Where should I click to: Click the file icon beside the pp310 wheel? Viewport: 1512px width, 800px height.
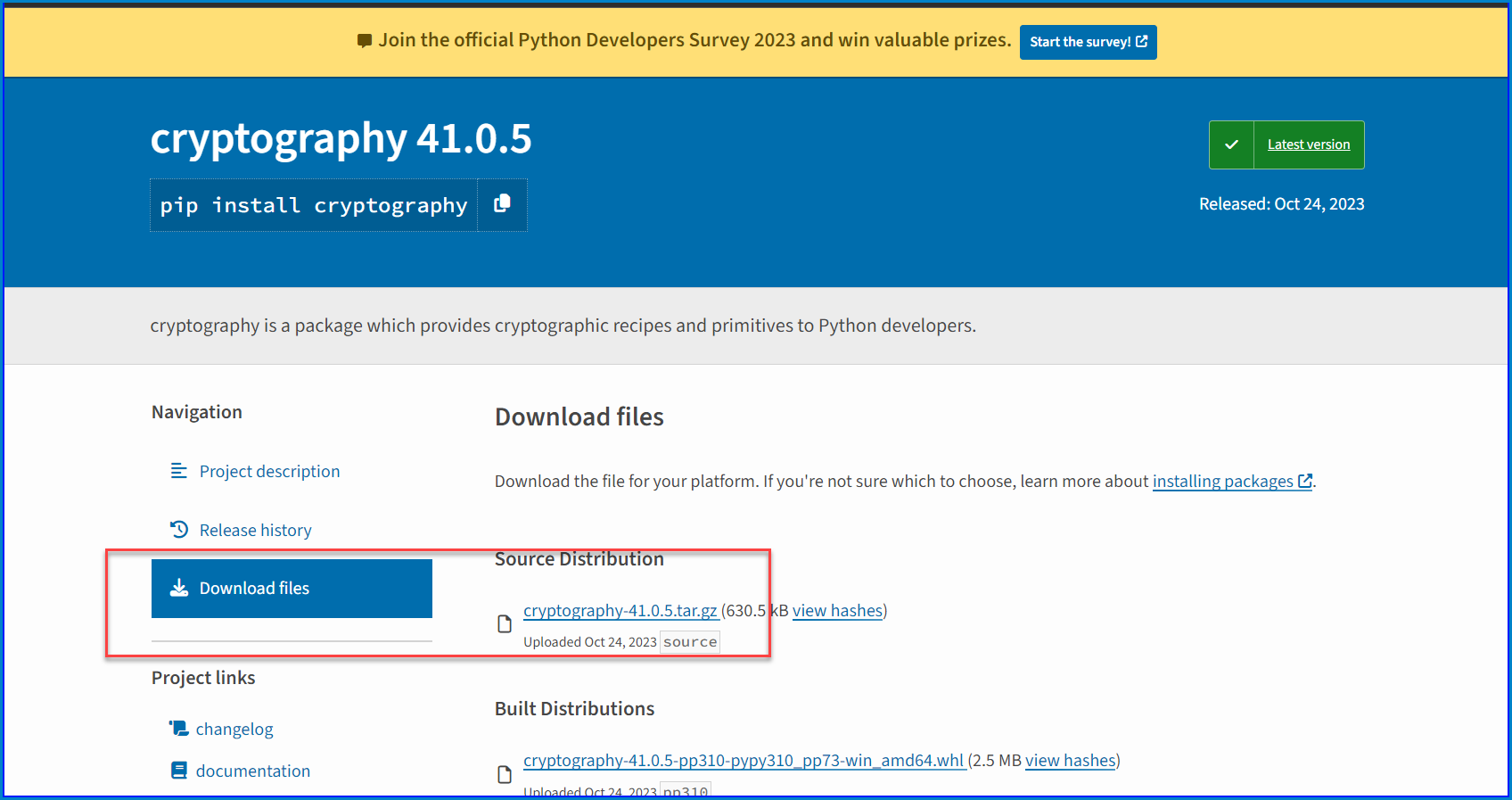point(505,774)
